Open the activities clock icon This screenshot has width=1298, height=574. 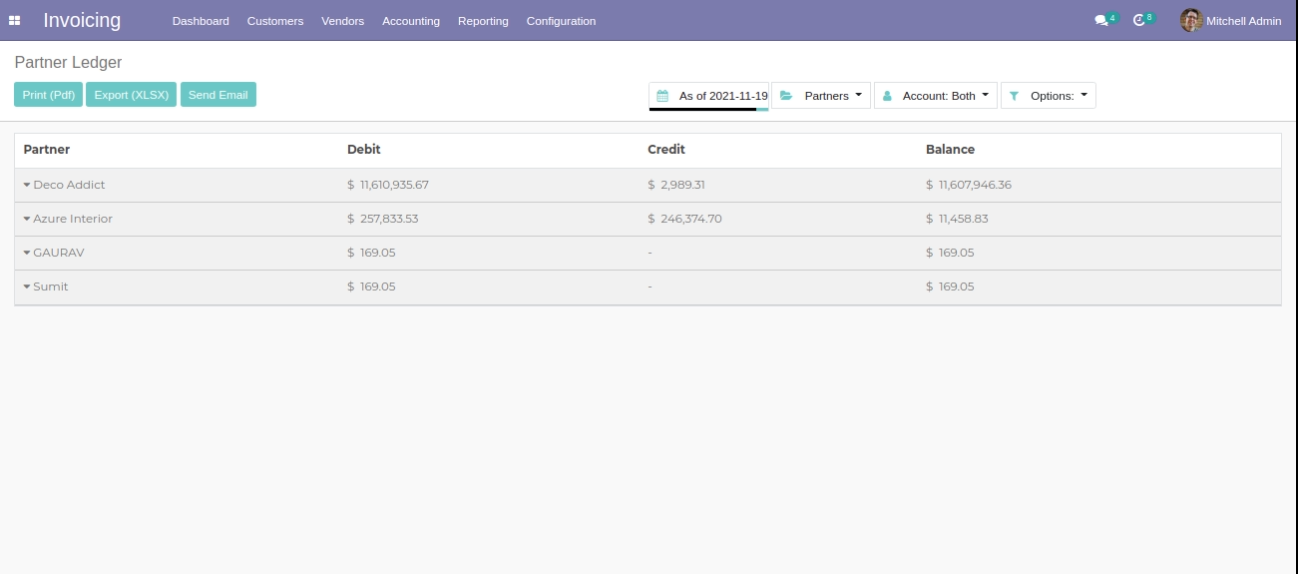click(1139, 20)
